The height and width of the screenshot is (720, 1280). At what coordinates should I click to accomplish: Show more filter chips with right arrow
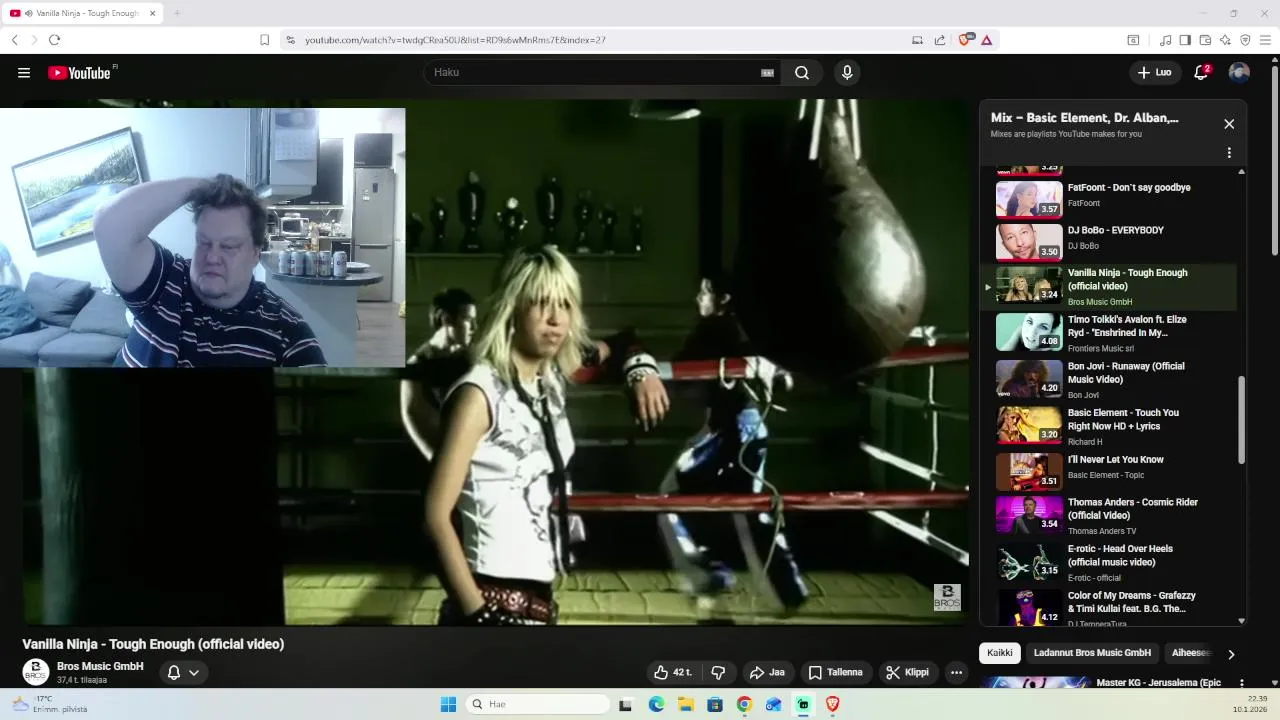1231,654
